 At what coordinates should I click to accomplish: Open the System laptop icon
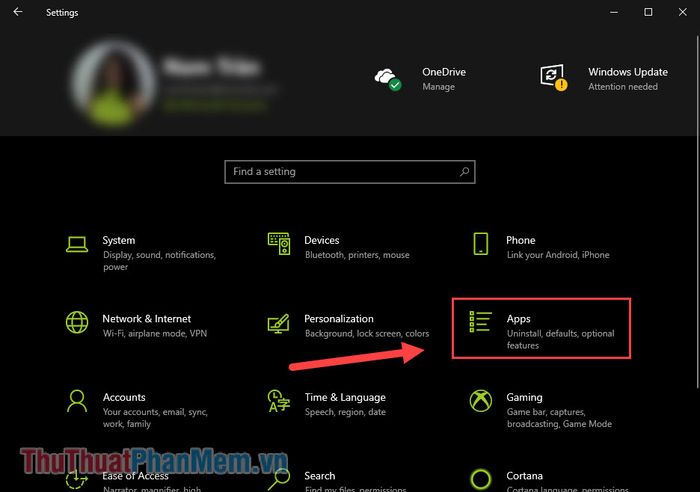coord(77,244)
